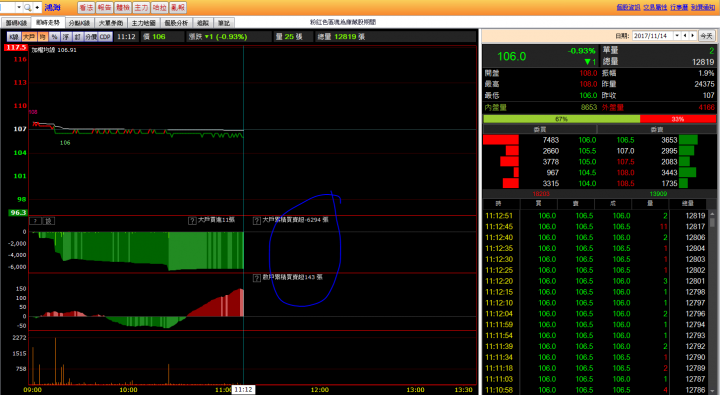Open the 行事曆 calendar link
Screen dimensions: 720x395
click(x=679, y=7)
